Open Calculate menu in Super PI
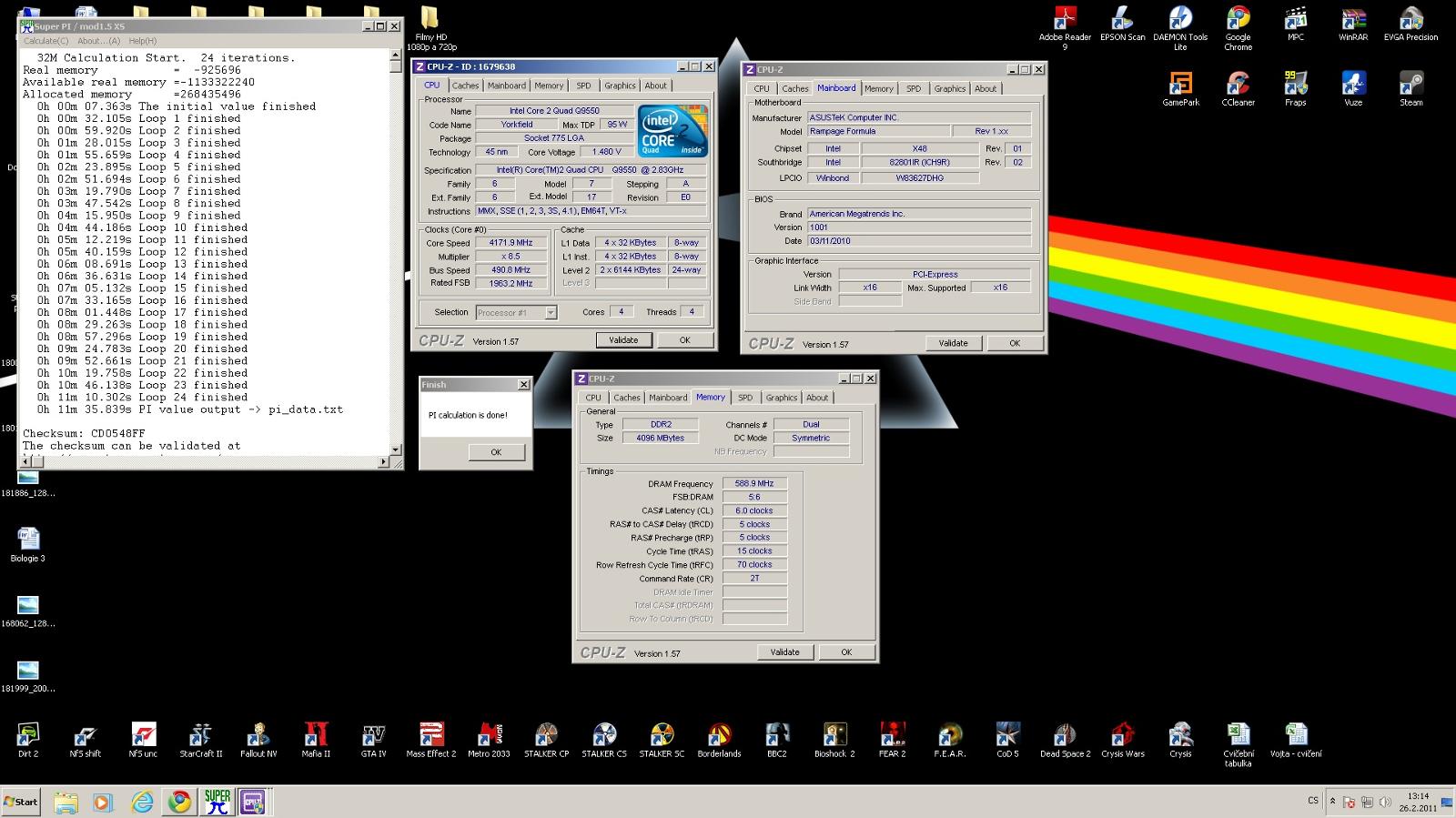The height and width of the screenshot is (818, 1456). (45, 41)
